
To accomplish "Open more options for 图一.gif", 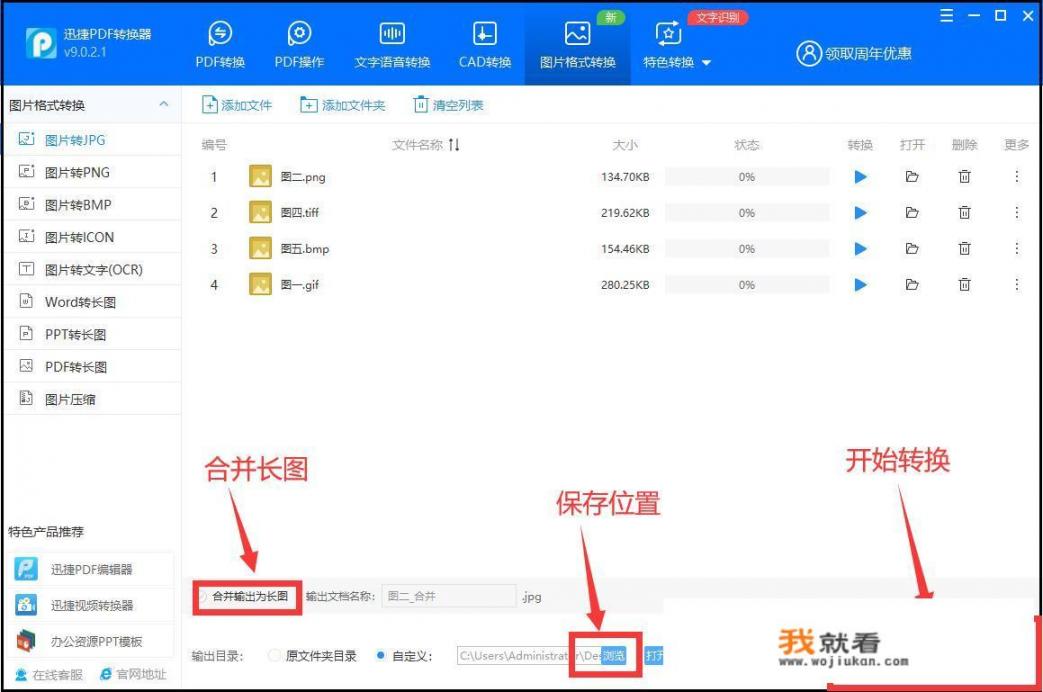I will 1016,285.
